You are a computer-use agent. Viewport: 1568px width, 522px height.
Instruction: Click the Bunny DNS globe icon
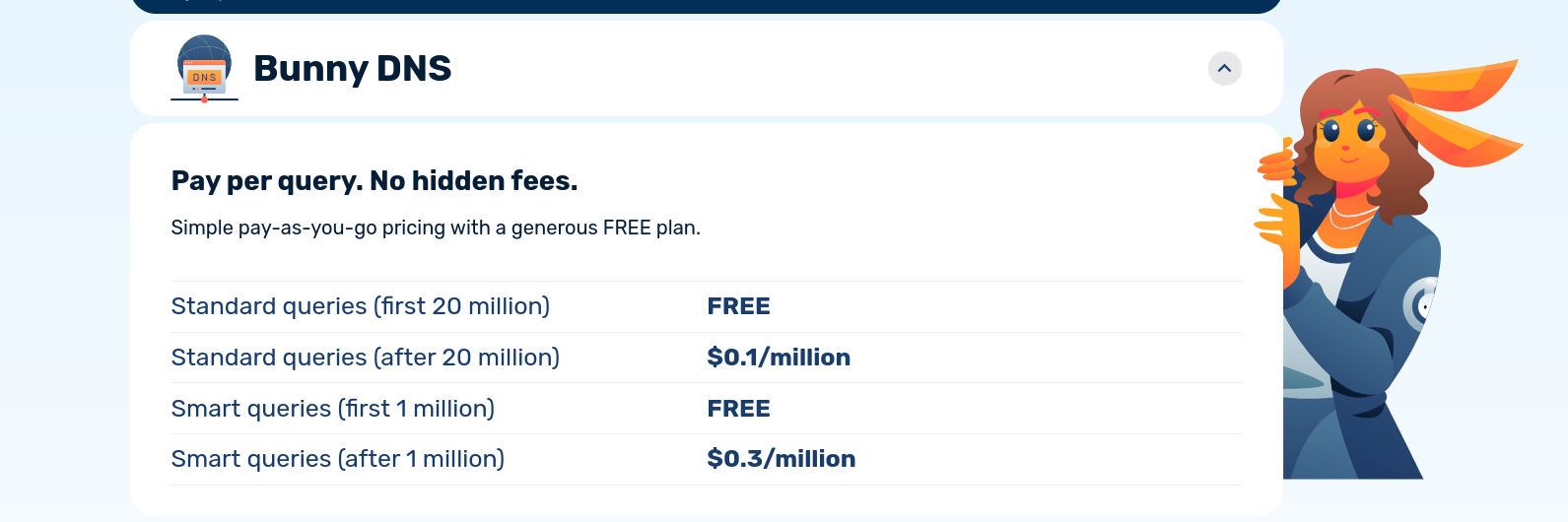(x=204, y=69)
